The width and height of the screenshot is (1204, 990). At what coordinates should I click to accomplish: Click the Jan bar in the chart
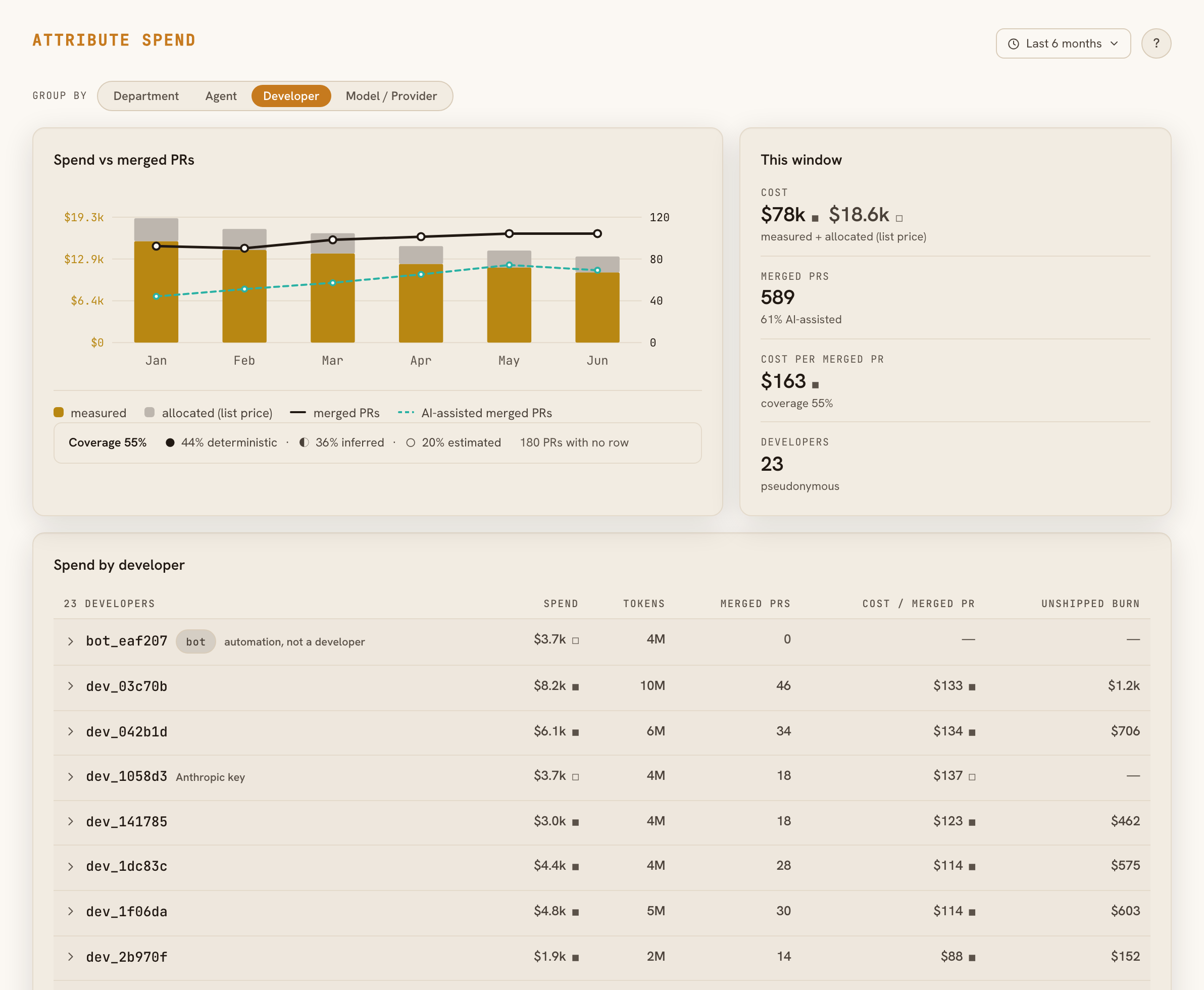156,280
